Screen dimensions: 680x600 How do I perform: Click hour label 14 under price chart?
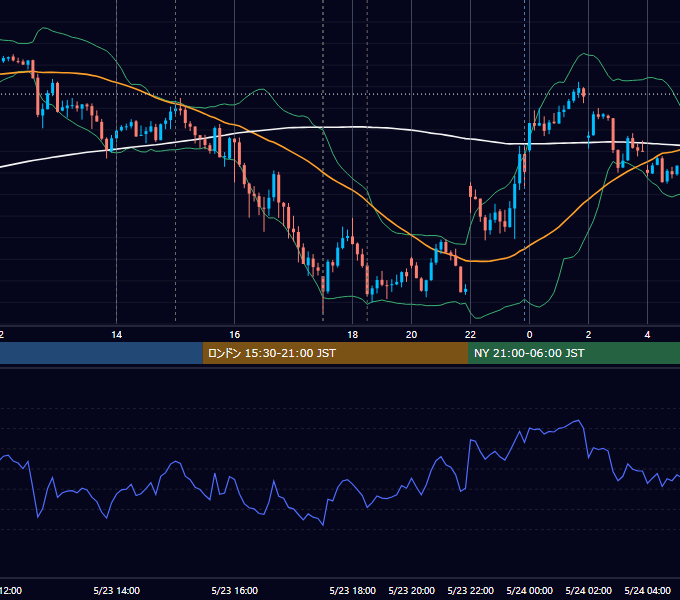pyautogui.click(x=117, y=335)
